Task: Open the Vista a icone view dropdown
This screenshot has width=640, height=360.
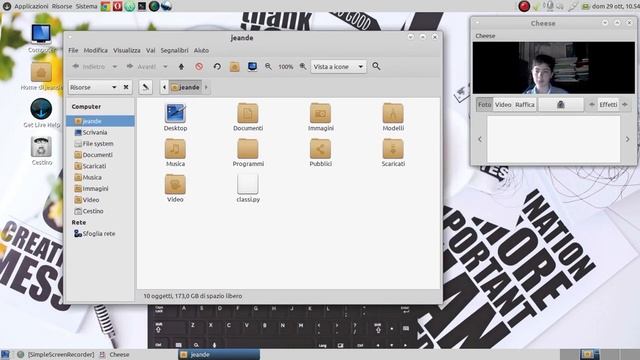Action: click(338, 67)
